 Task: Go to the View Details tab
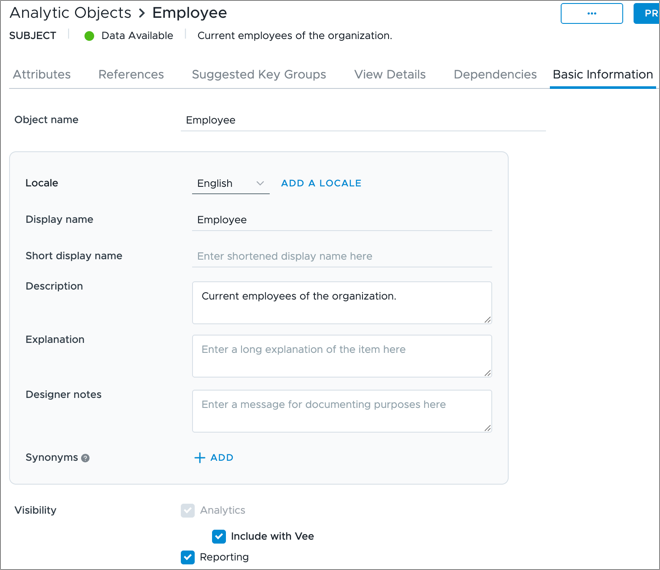click(389, 75)
